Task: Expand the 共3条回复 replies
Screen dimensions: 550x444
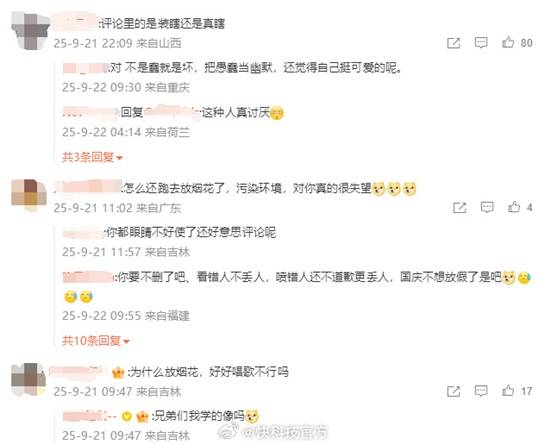Action: [x=92, y=157]
